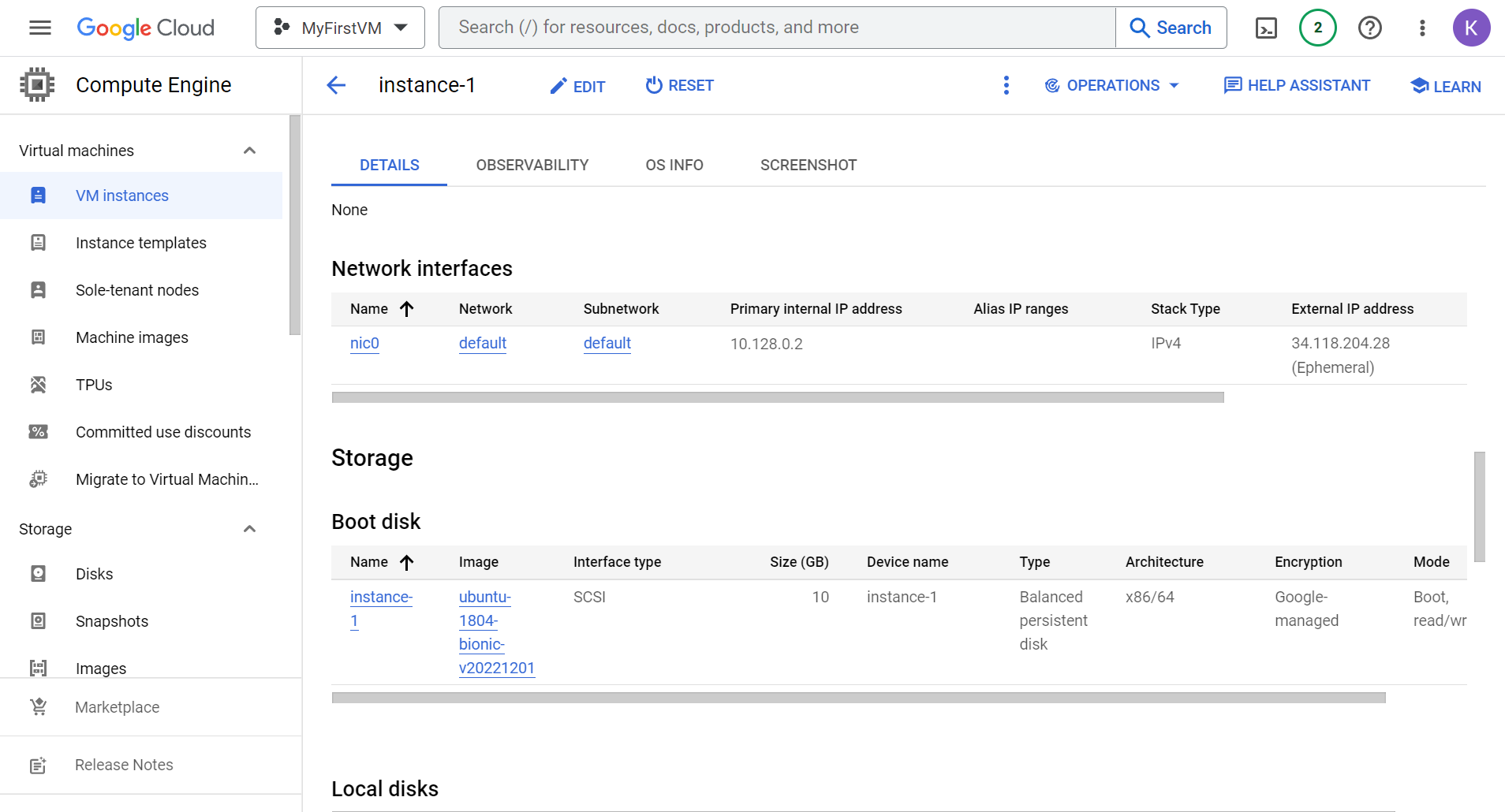This screenshot has width=1505, height=812.
Task: Click the Boot disk horizontal scrollbar
Action: (x=858, y=698)
